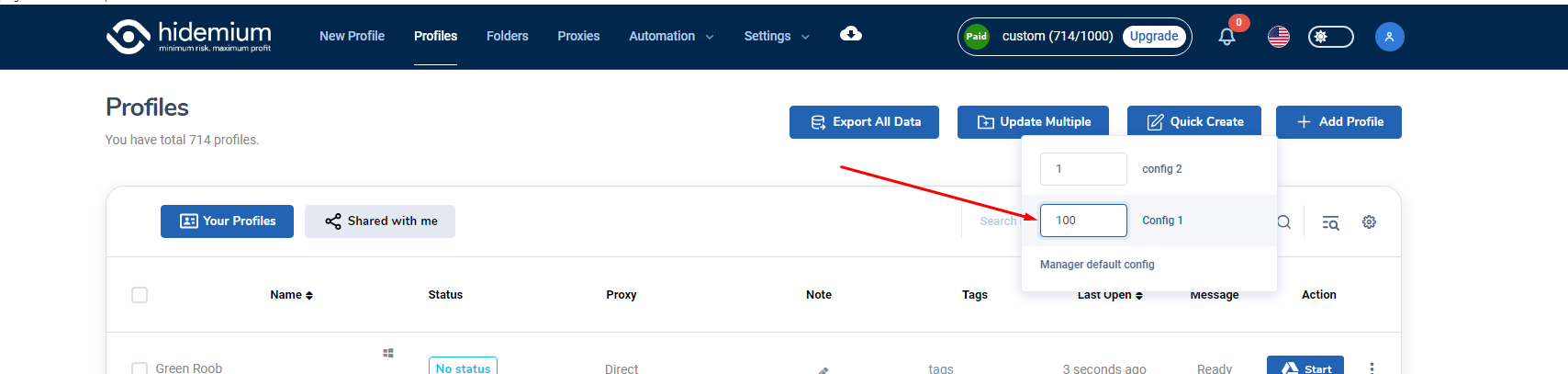1568x374 pixels.
Task: Click the US flag language icon
Action: pyautogui.click(x=1278, y=37)
